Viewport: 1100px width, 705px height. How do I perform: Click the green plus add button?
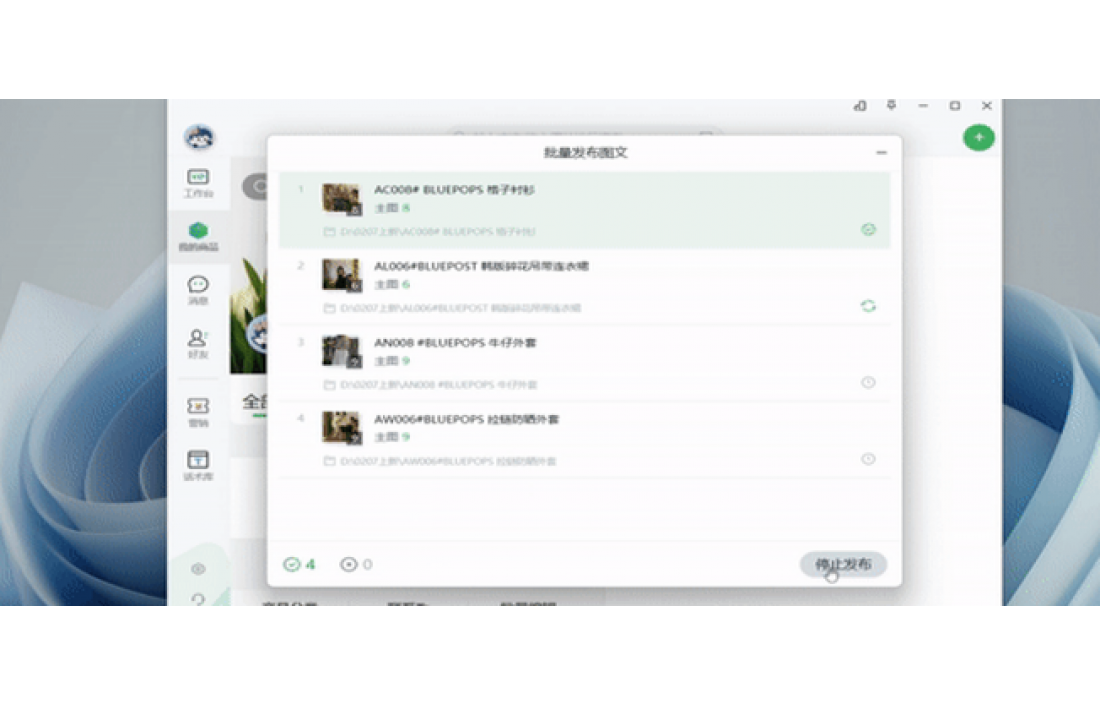point(978,138)
